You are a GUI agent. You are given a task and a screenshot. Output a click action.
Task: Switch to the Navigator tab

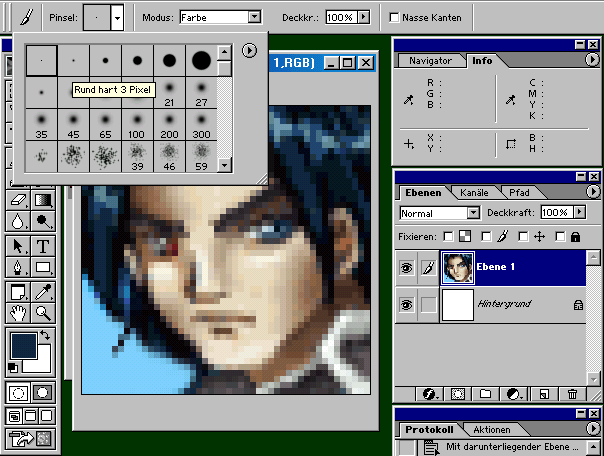(430, 61)
